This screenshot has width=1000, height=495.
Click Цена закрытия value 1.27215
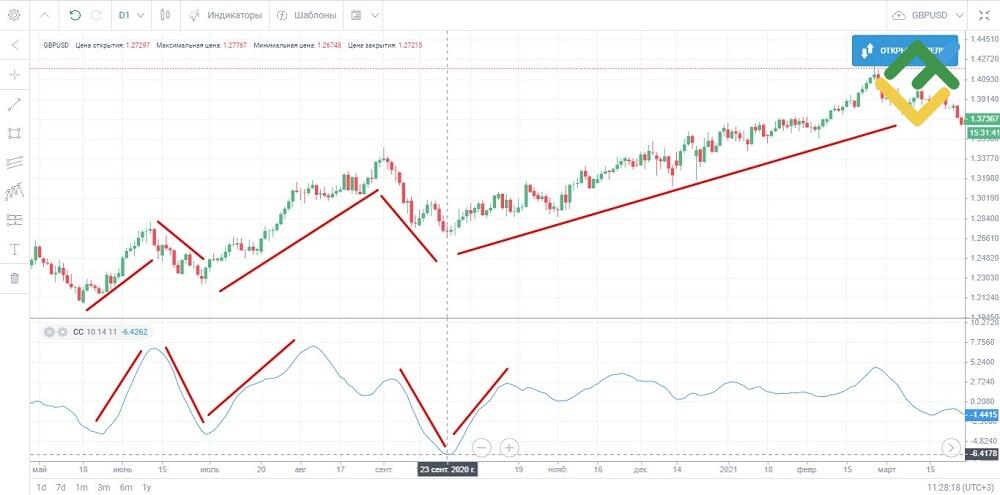tap(408, 45)
